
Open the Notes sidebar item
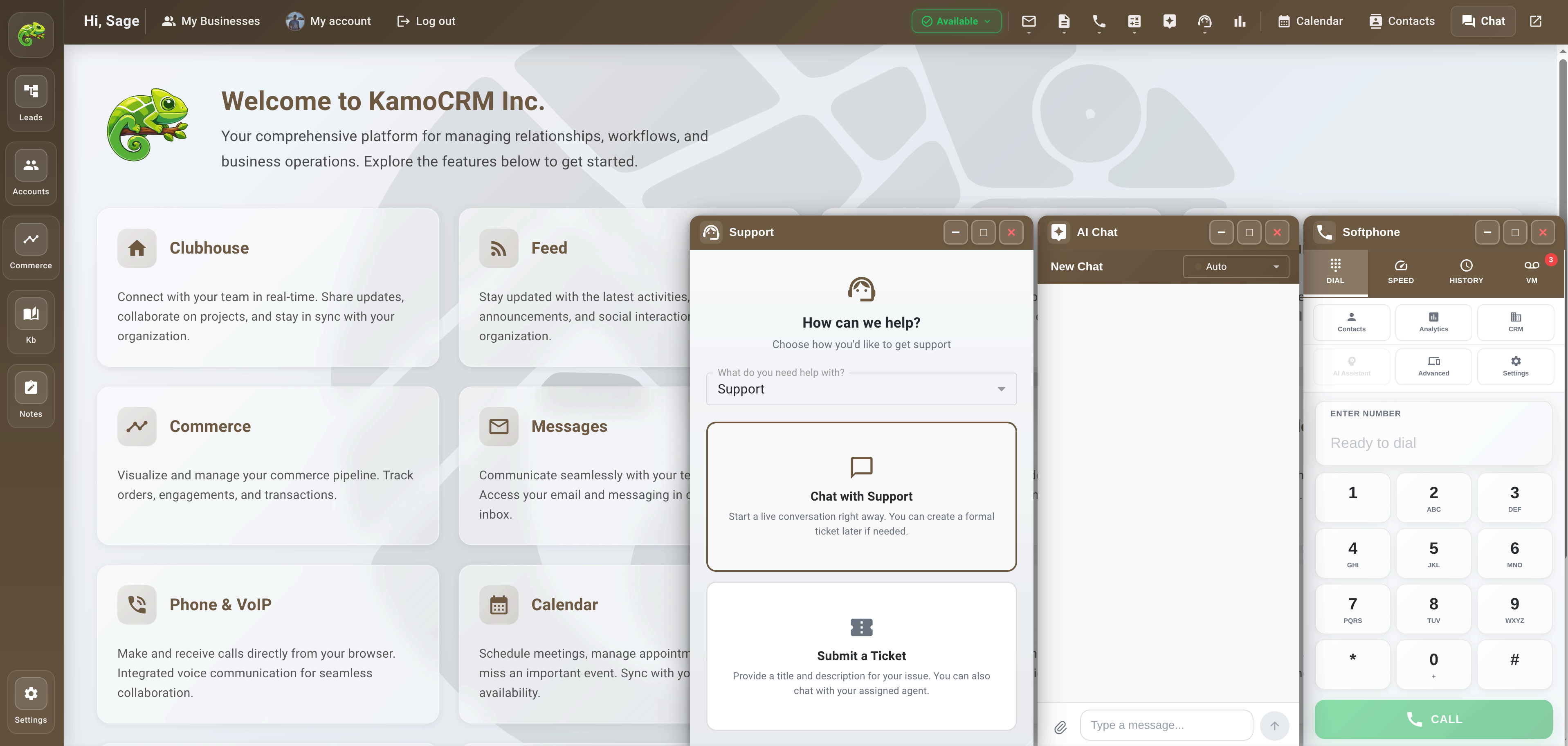pos(31,396)
